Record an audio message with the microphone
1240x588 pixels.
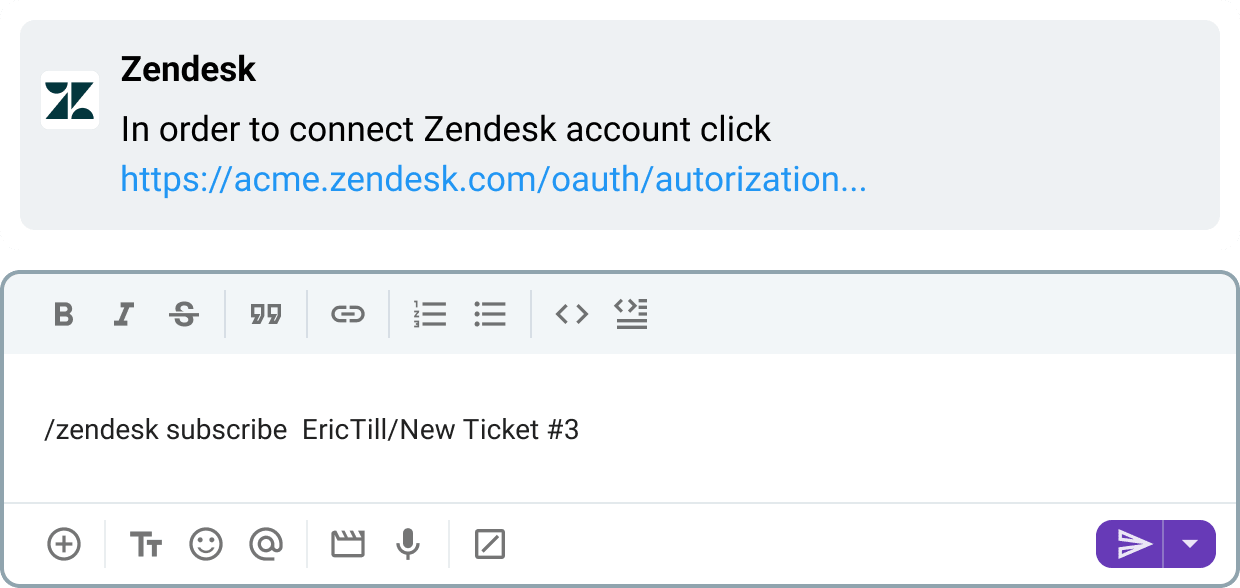(405, 544)
